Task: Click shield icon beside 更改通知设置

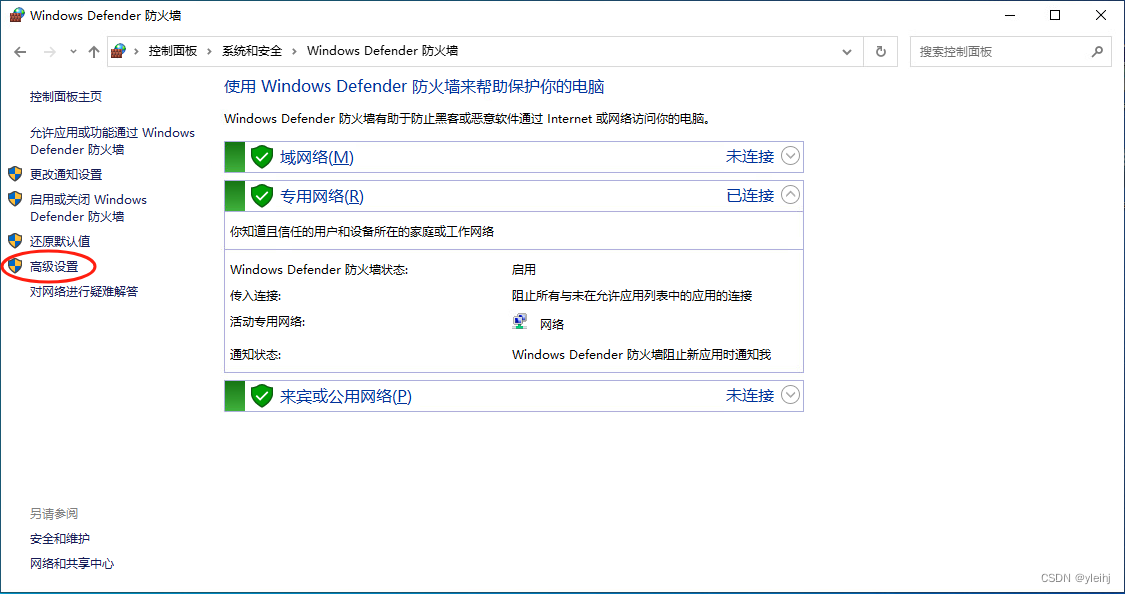Action: click(x=15, y=174)
